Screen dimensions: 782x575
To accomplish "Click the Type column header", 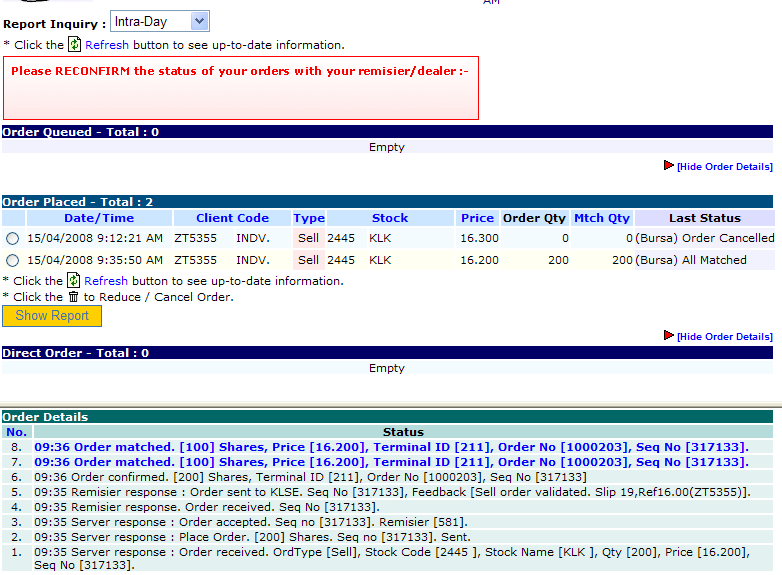I will tap(309, 218).
